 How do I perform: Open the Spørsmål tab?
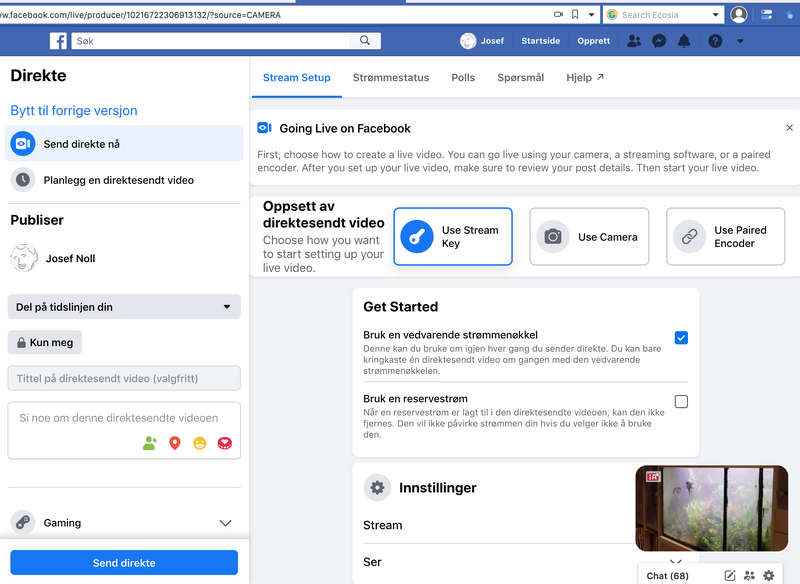coord(520,78)
